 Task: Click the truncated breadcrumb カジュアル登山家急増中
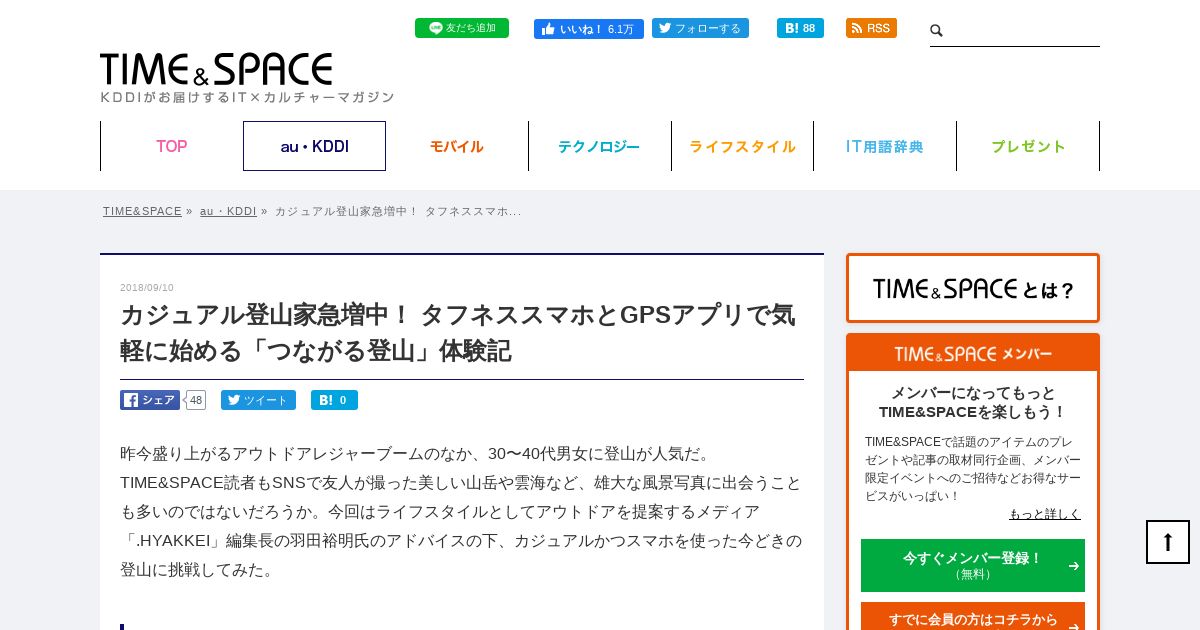pos(398,211)
